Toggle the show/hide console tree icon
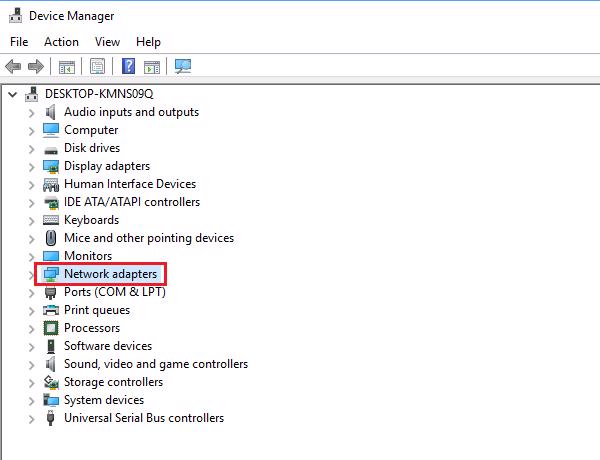The width and height of the screenshot is (600, 460). tap(67, 67)
